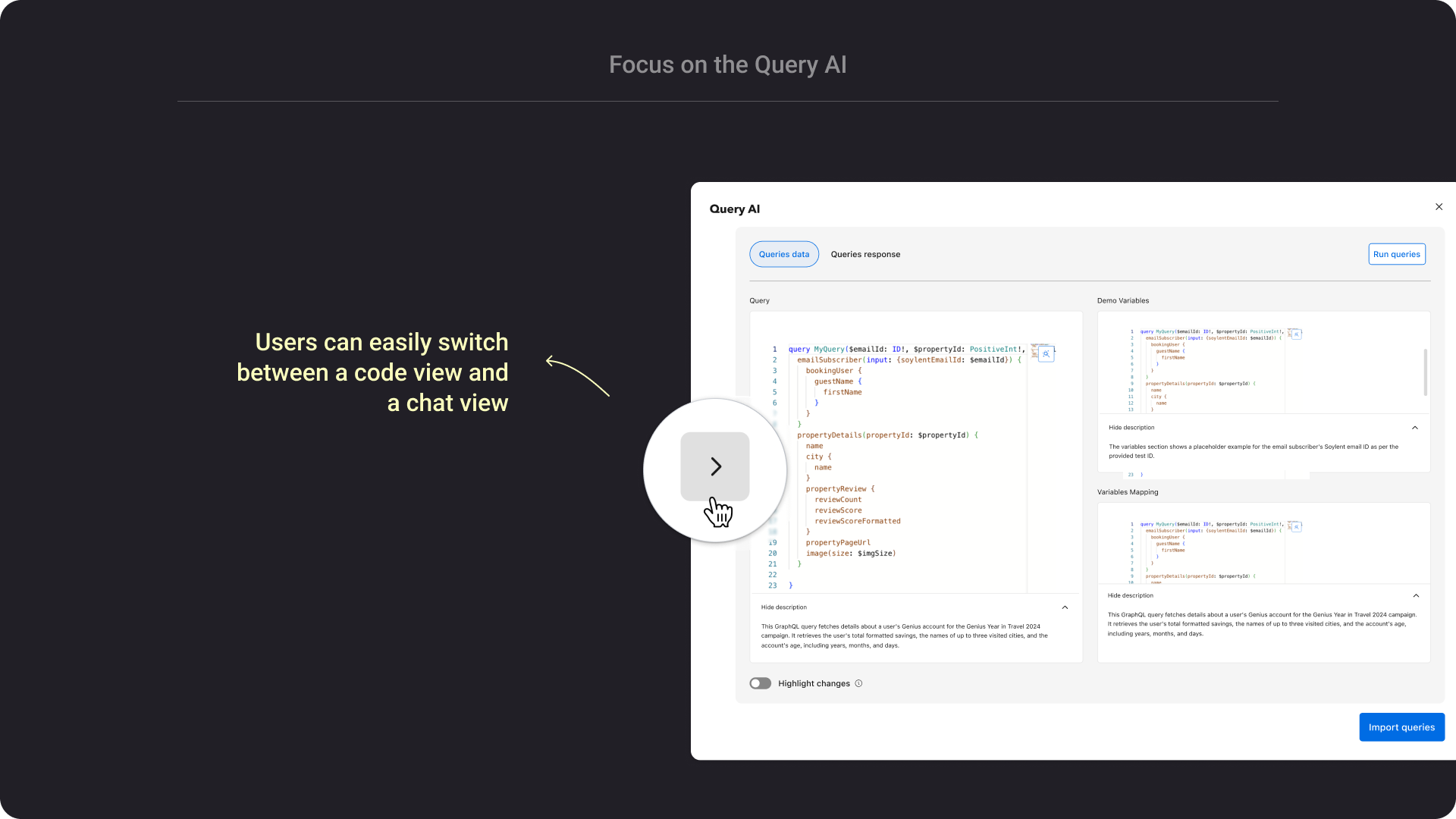Image resolution: width=1456 pixels, height=819 pixels.
Task: Click the AI assist icon in Query editor
Action: tap(1046, 354)
